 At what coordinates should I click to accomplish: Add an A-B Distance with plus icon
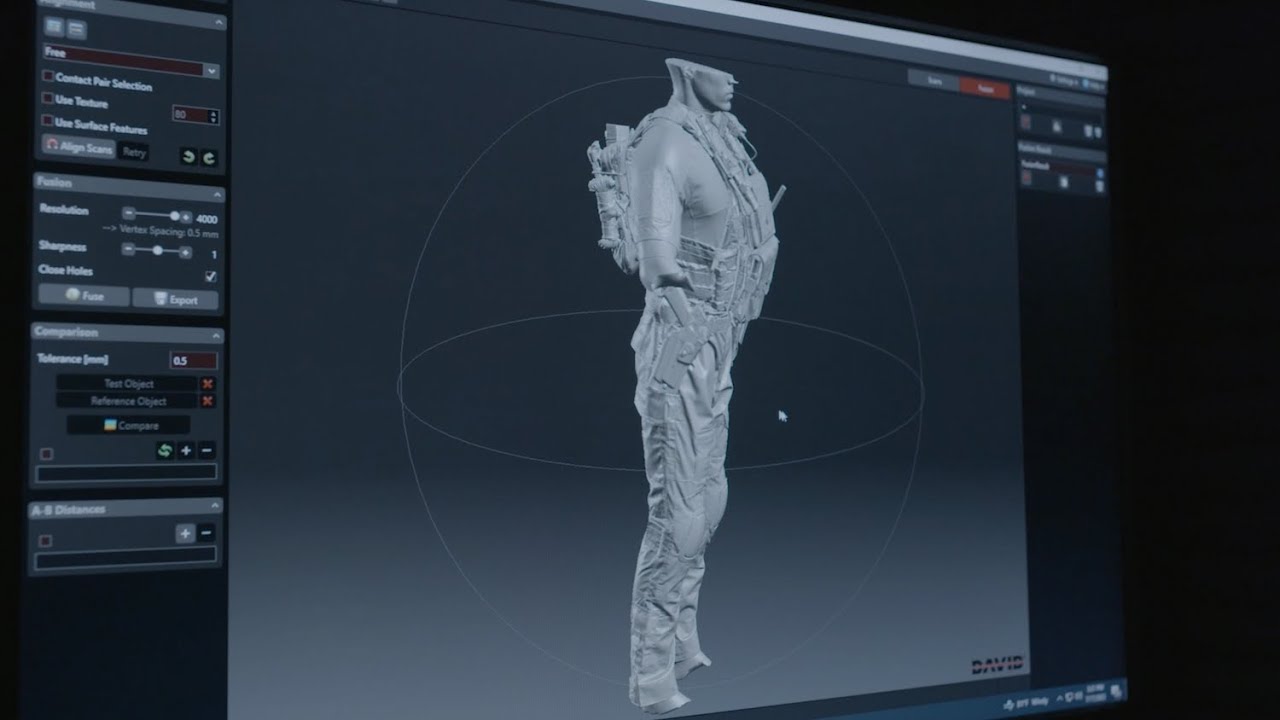point(185,534)
